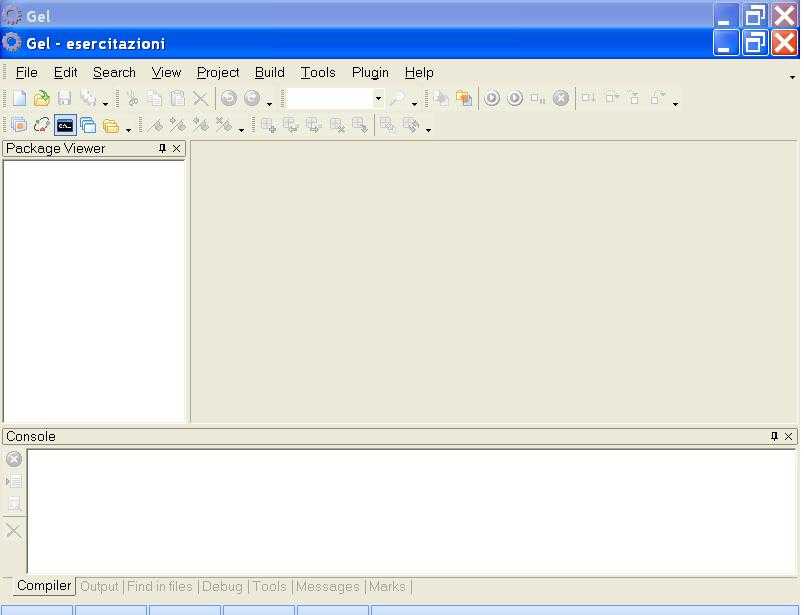This screenshot has width=804, height=615.
Task: Click the Open file folder icon
Action: tap(41, 98)
